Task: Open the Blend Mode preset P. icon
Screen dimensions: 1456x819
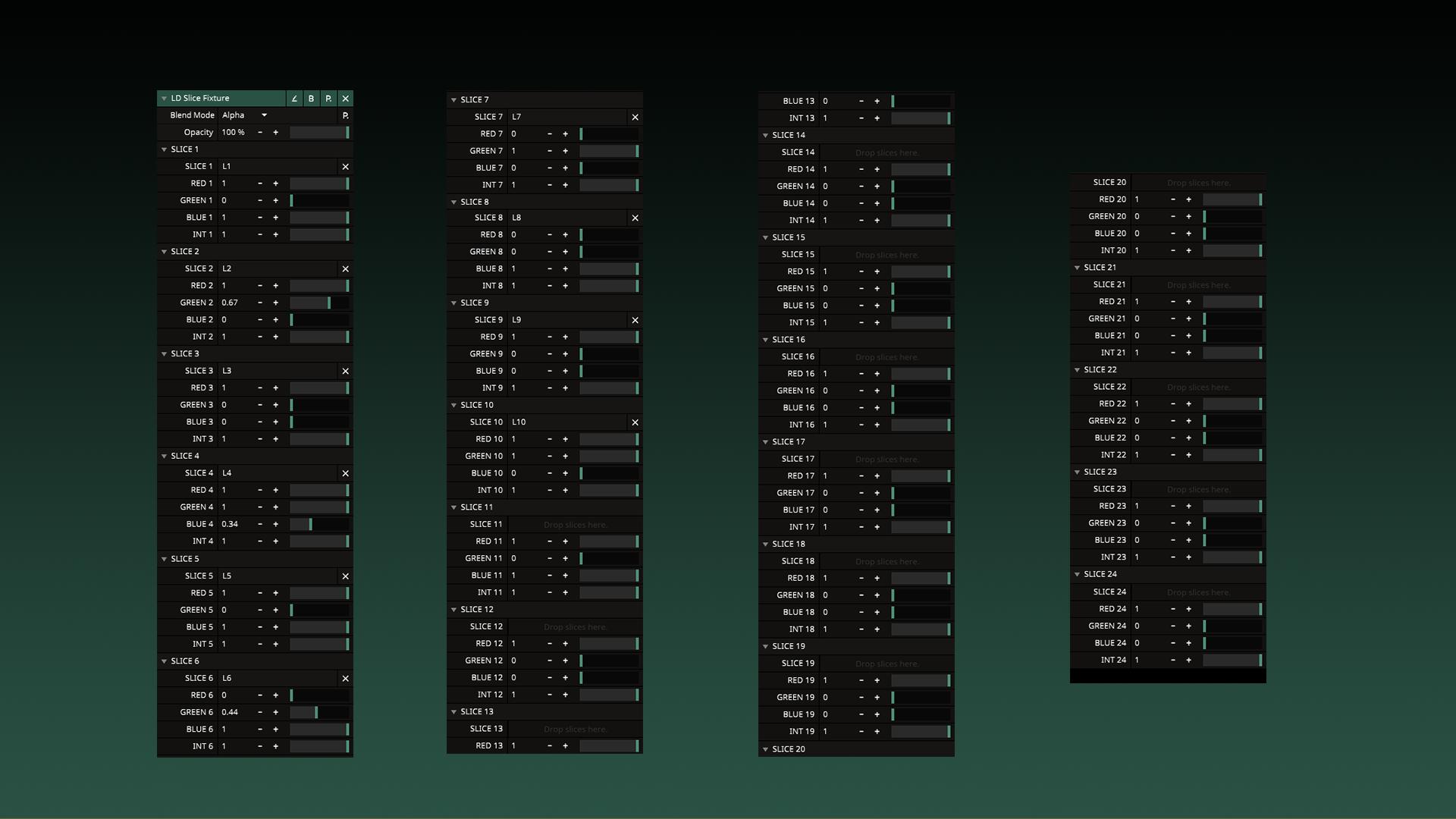Action: click(x=345, y=115)
